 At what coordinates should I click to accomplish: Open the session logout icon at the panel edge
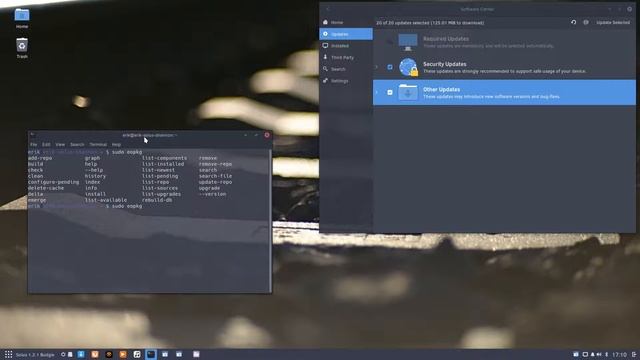click(634, 354)
